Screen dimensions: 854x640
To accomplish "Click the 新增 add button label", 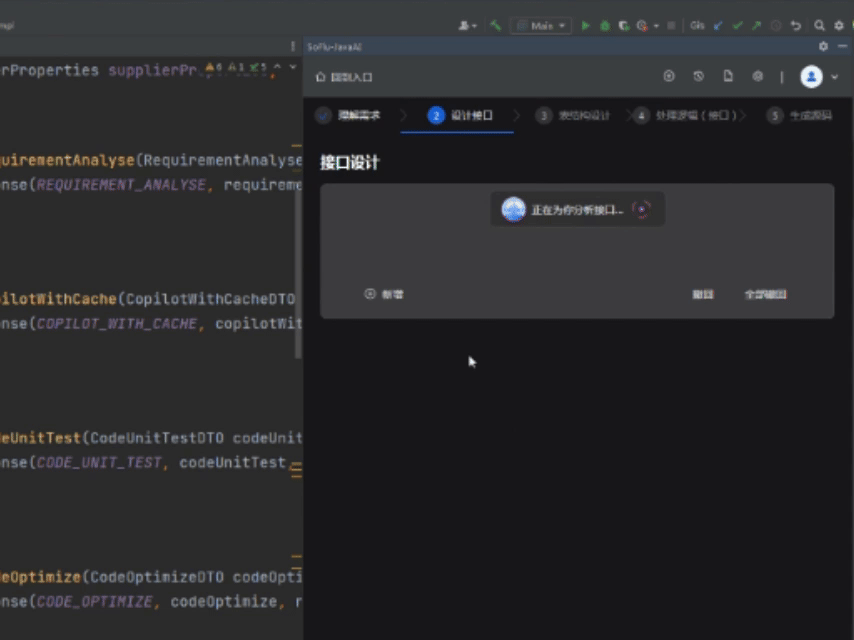I will tap(393, 295).
